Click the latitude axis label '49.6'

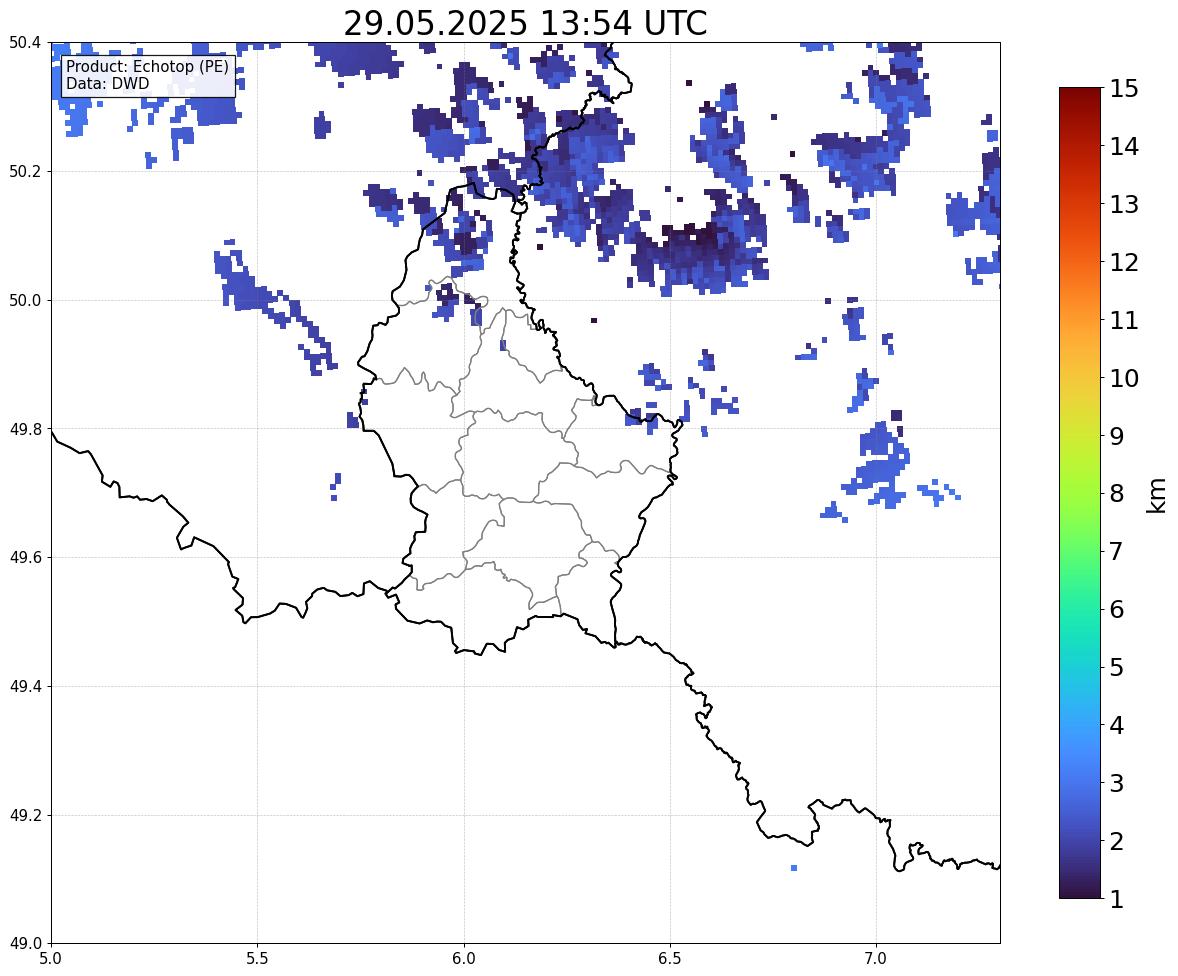click(x=25, y=557)
